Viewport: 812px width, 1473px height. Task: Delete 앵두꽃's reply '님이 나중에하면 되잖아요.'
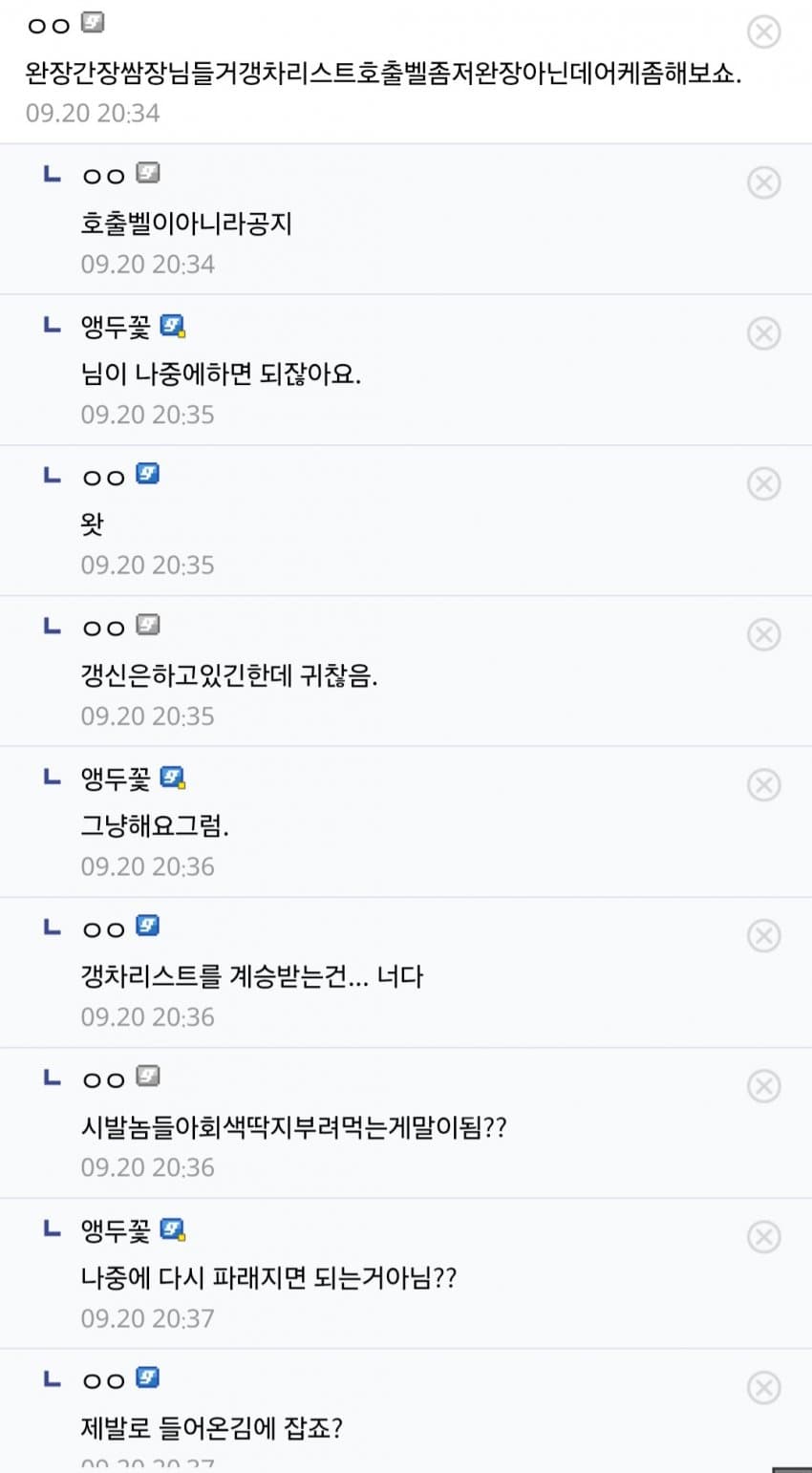(763, 333)
